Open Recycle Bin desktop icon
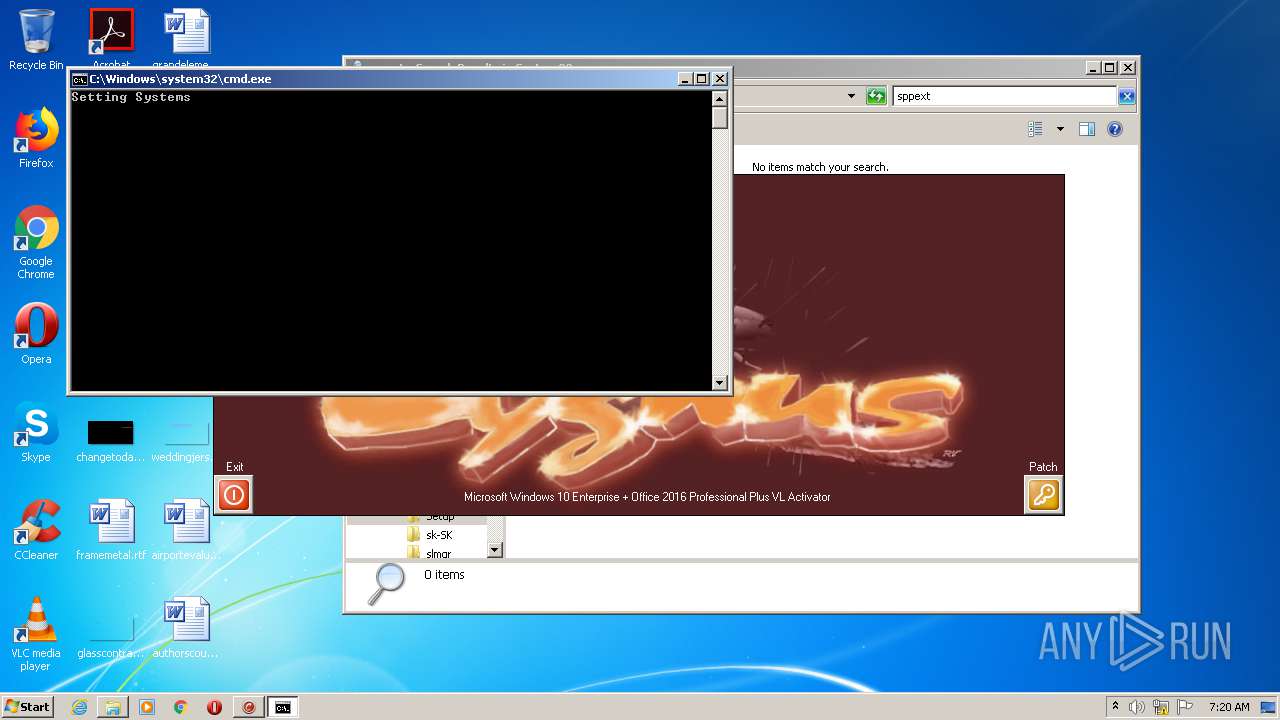 pos(36,40)
